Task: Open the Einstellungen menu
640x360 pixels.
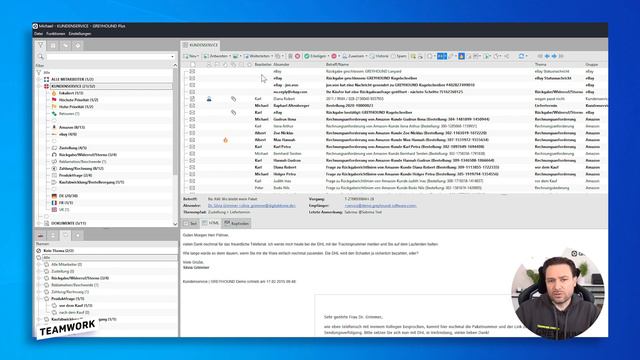Action: (80, 34)
